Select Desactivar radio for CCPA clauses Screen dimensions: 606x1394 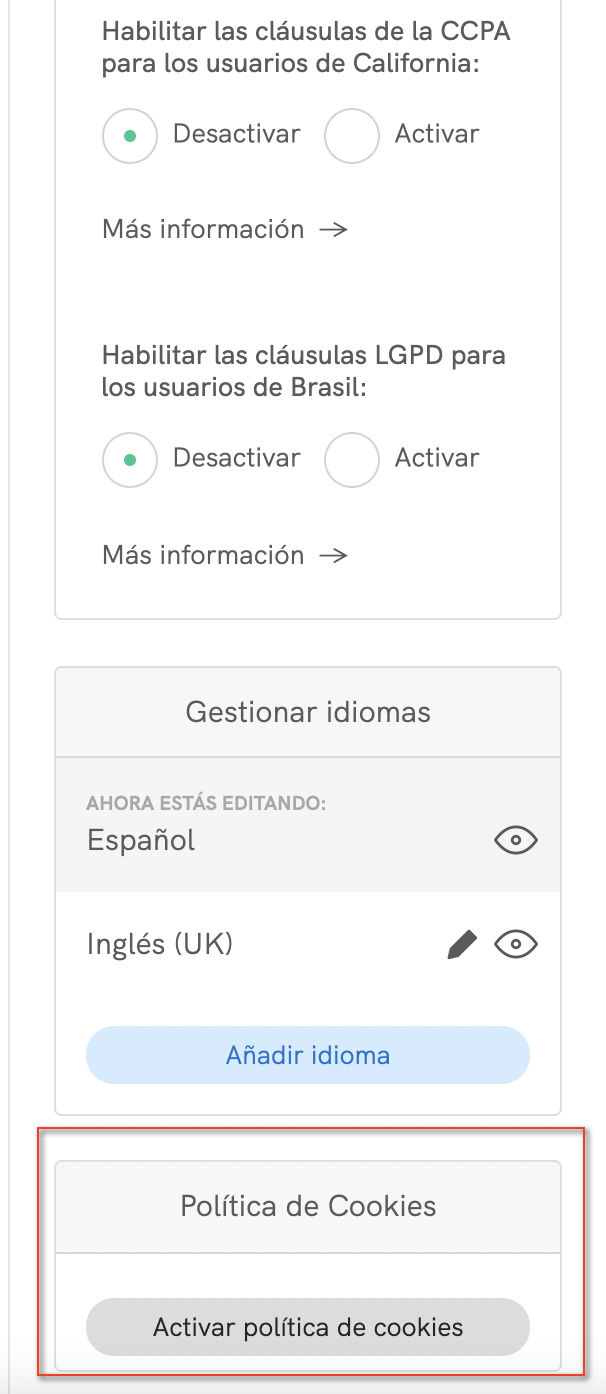pyautogui.click(x=130, y=136)
